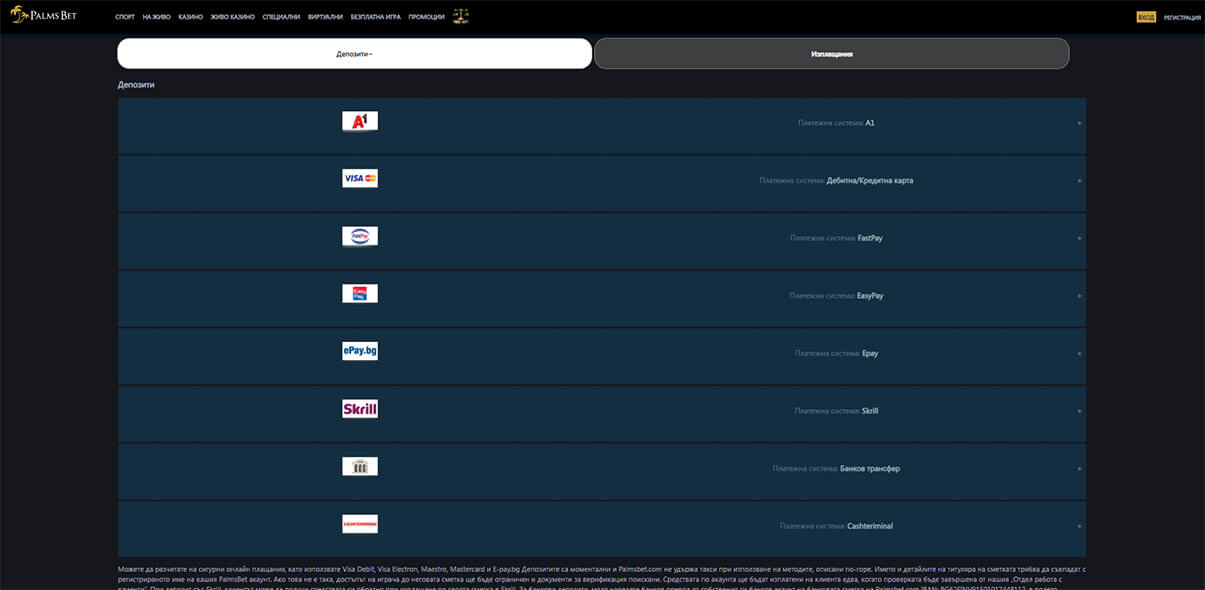1205x590 pixels.
Task: Expand the A1 payment row
Action: click(1079, 123)
